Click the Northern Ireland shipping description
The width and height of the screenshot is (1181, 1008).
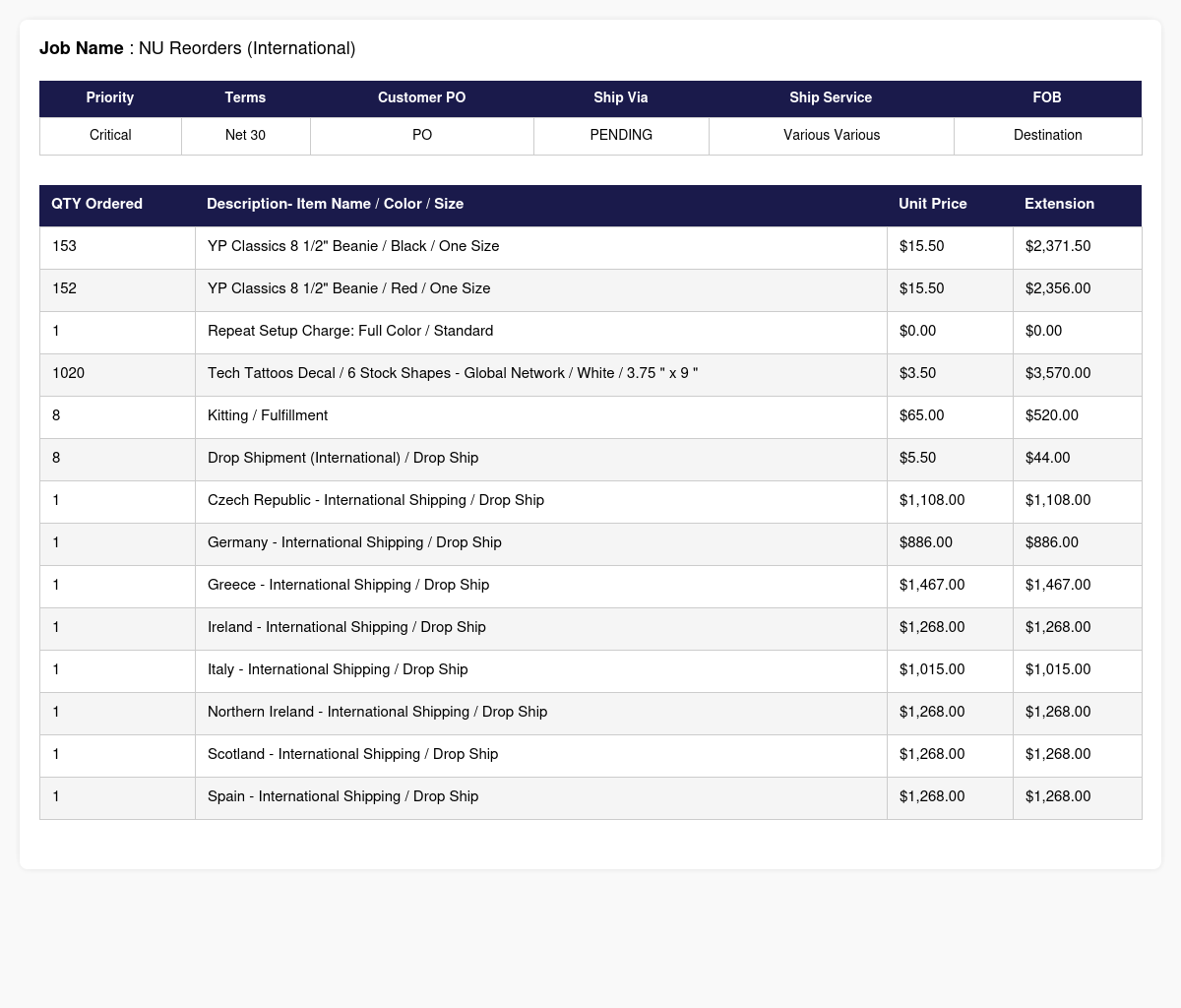378,713
